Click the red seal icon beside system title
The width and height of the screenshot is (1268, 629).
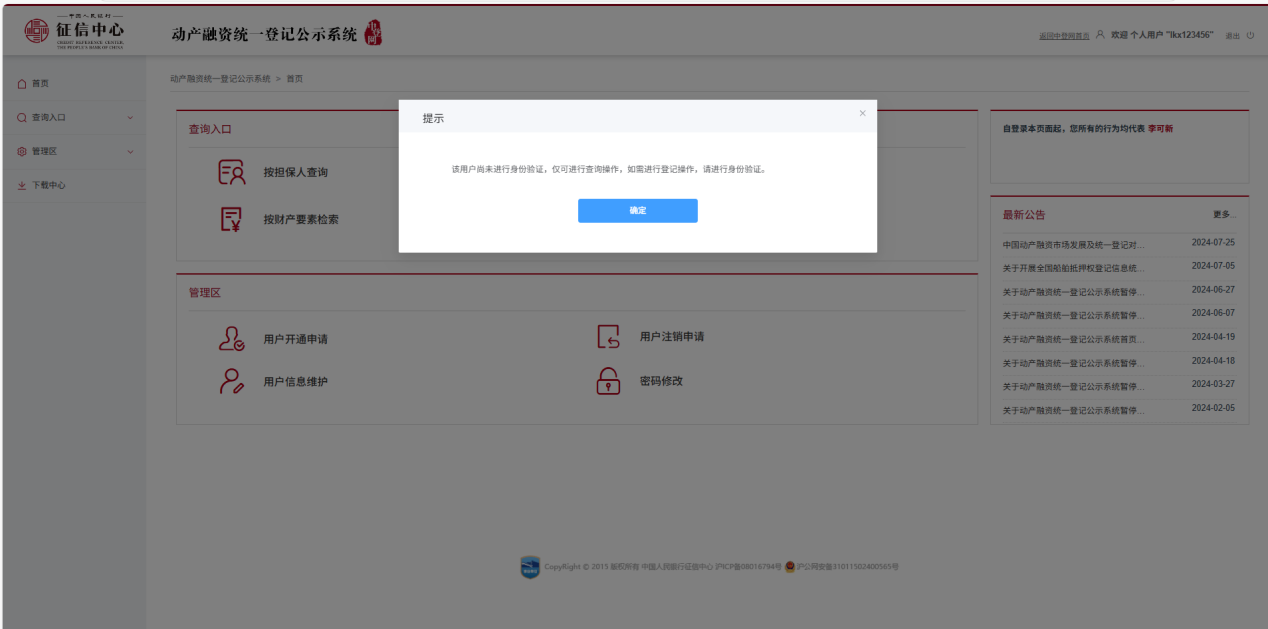tap(374, 33)
